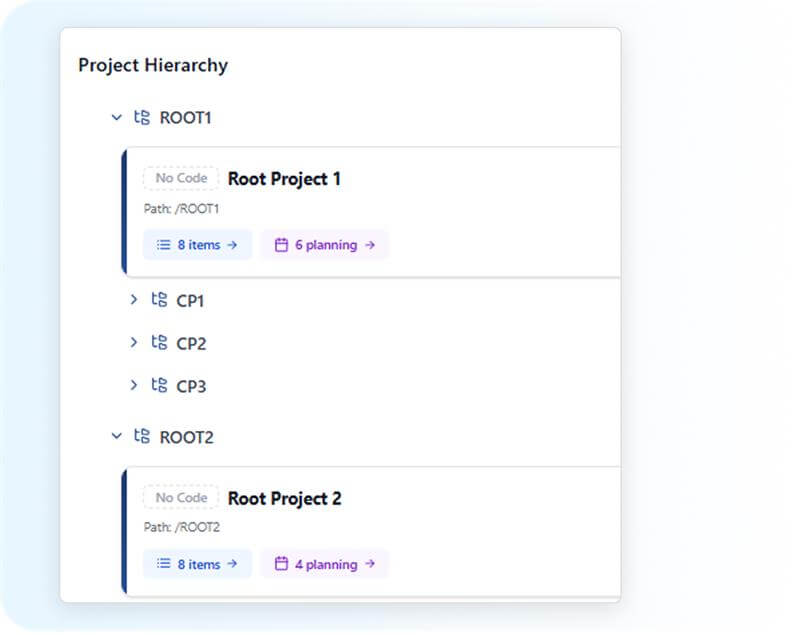Click the CP2 hierarchy icon
The height and width of the screenshot is (635, 800).
(x=159, y=342)
